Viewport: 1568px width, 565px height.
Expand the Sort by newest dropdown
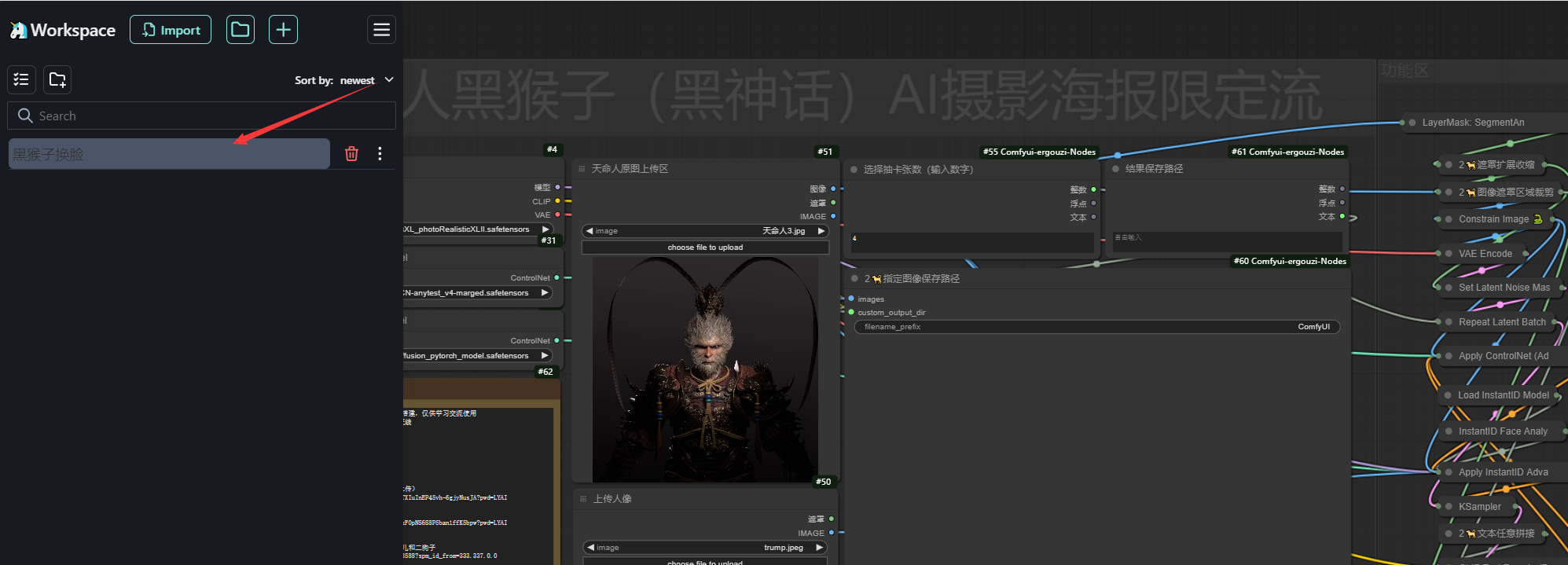tap(388, 80)
